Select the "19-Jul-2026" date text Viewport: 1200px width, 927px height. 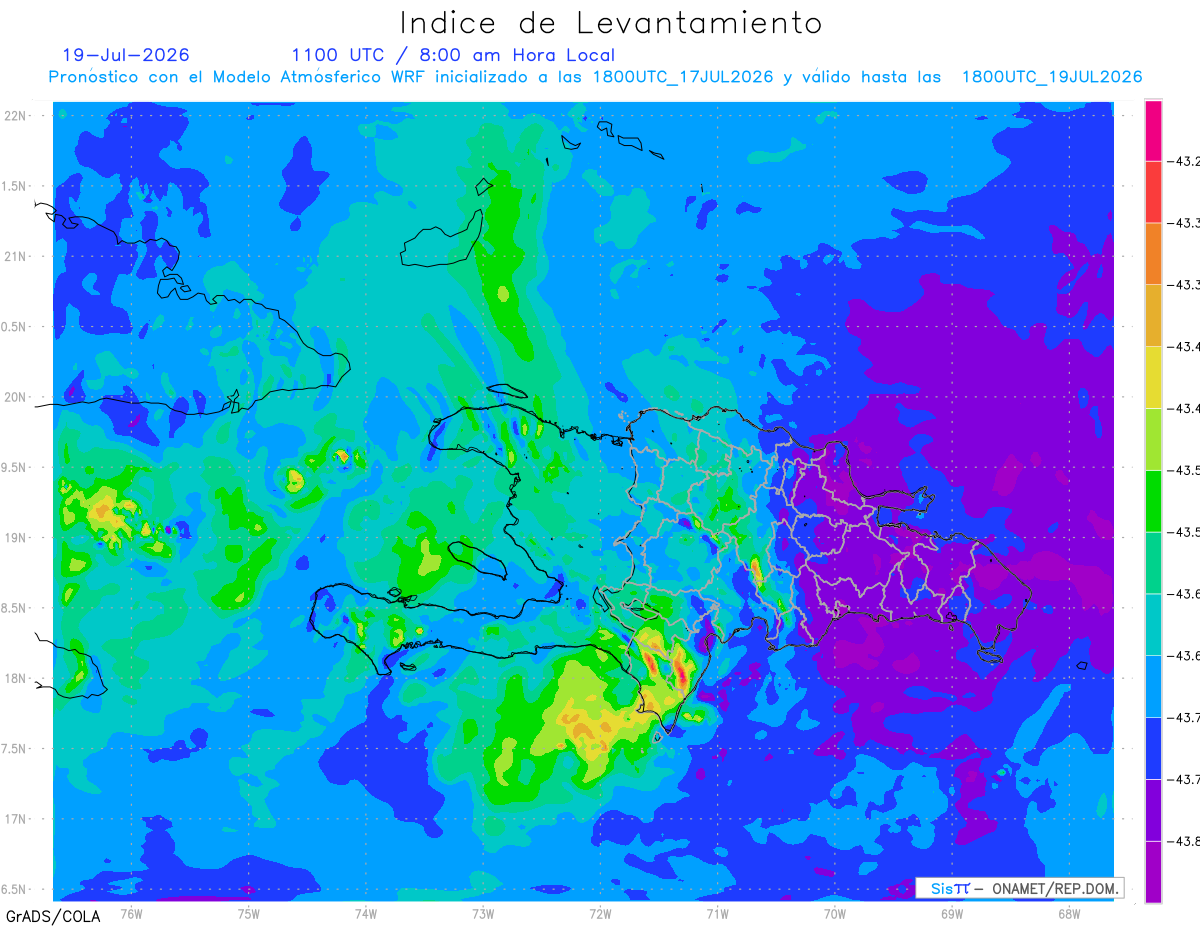point(126,55)
